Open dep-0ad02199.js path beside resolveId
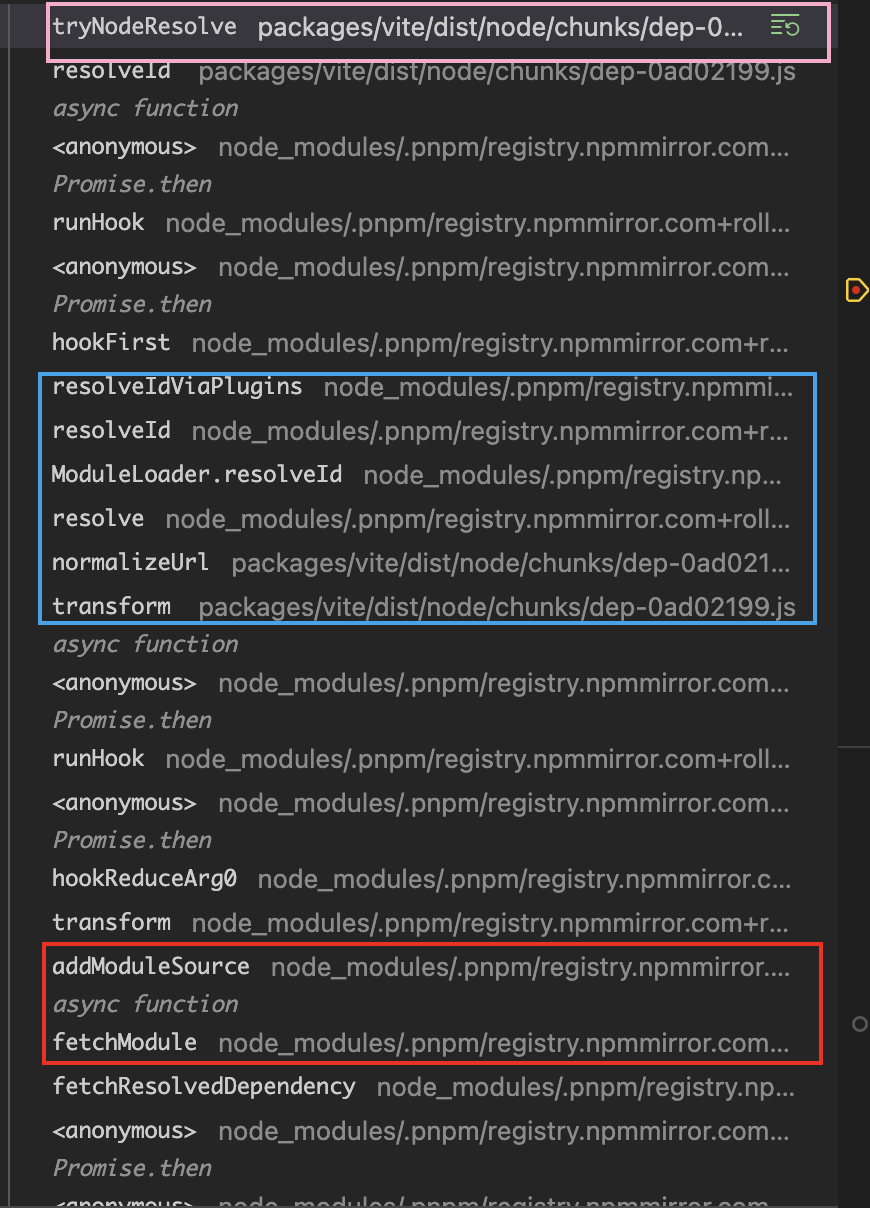 tap(497, 72)
